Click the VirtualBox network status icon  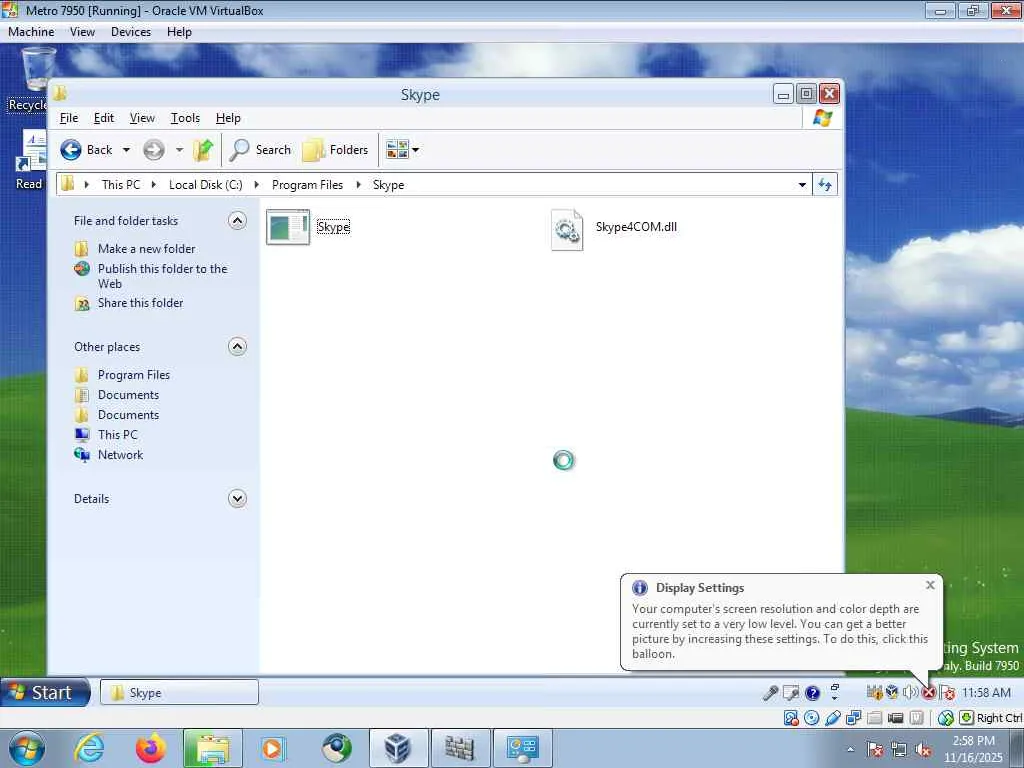[x=854, y=718]
